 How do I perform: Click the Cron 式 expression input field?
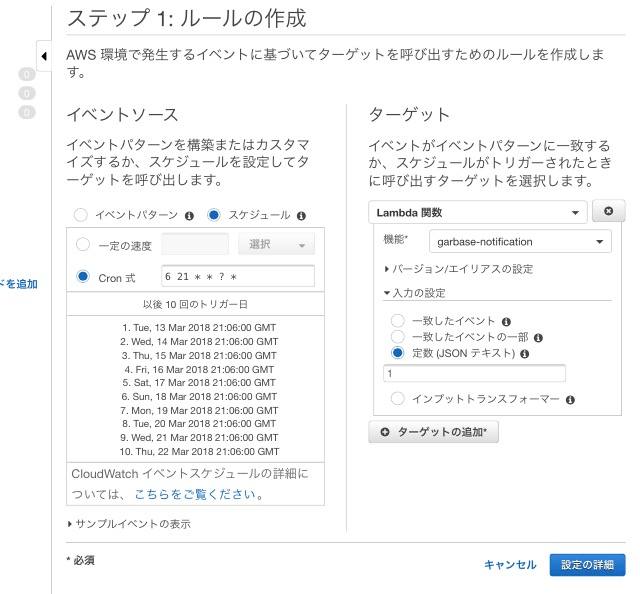coord(237,277)
